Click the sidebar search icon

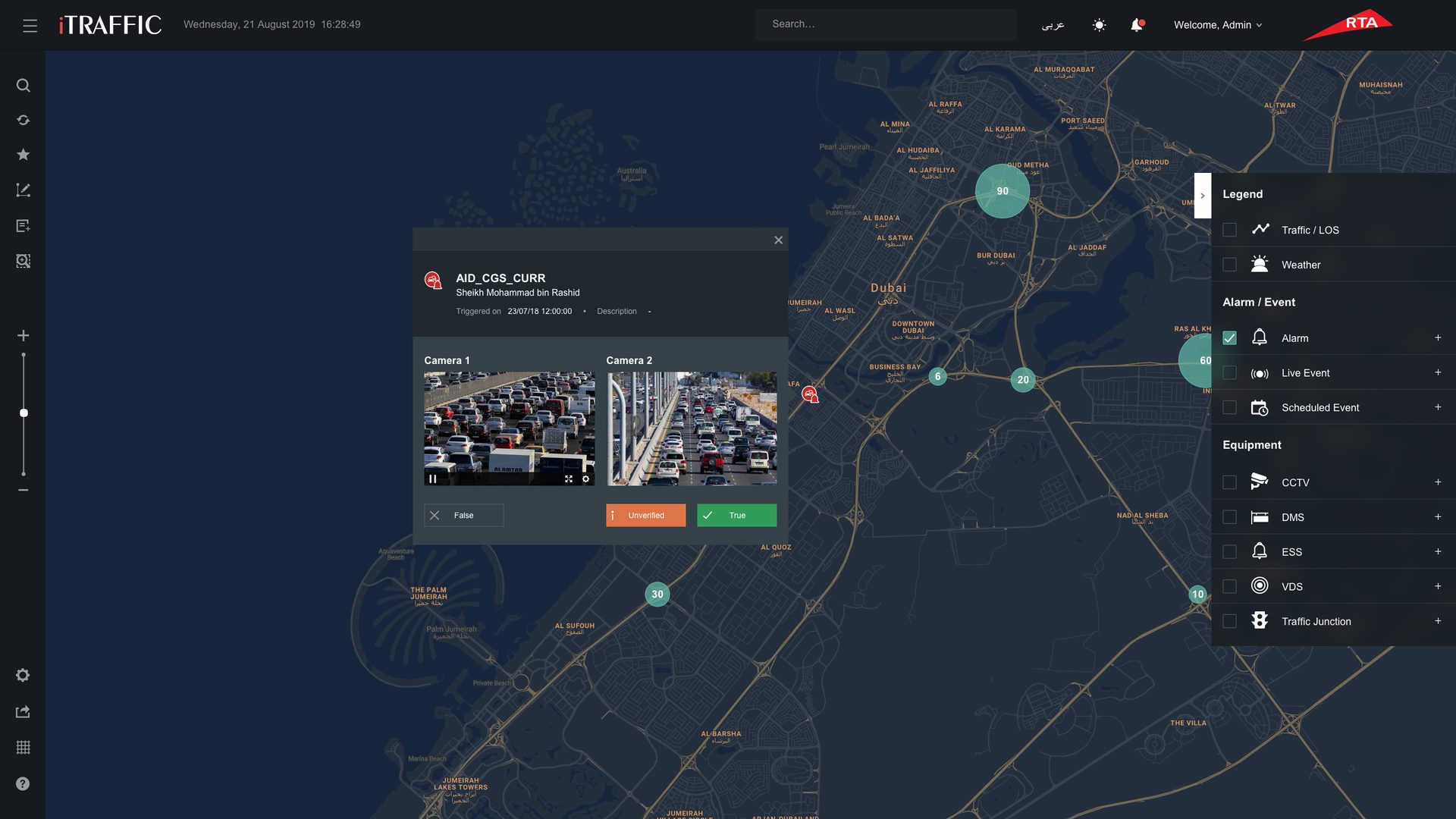tap(24, 85)
